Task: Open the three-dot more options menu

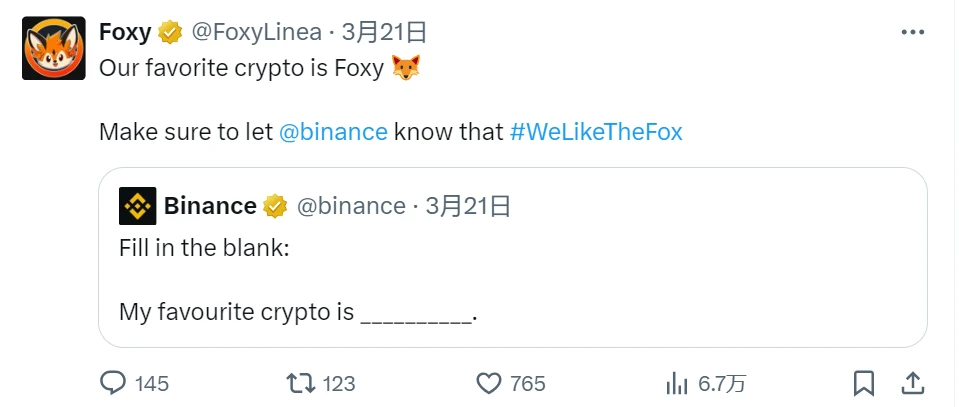Action: [912, 32]
